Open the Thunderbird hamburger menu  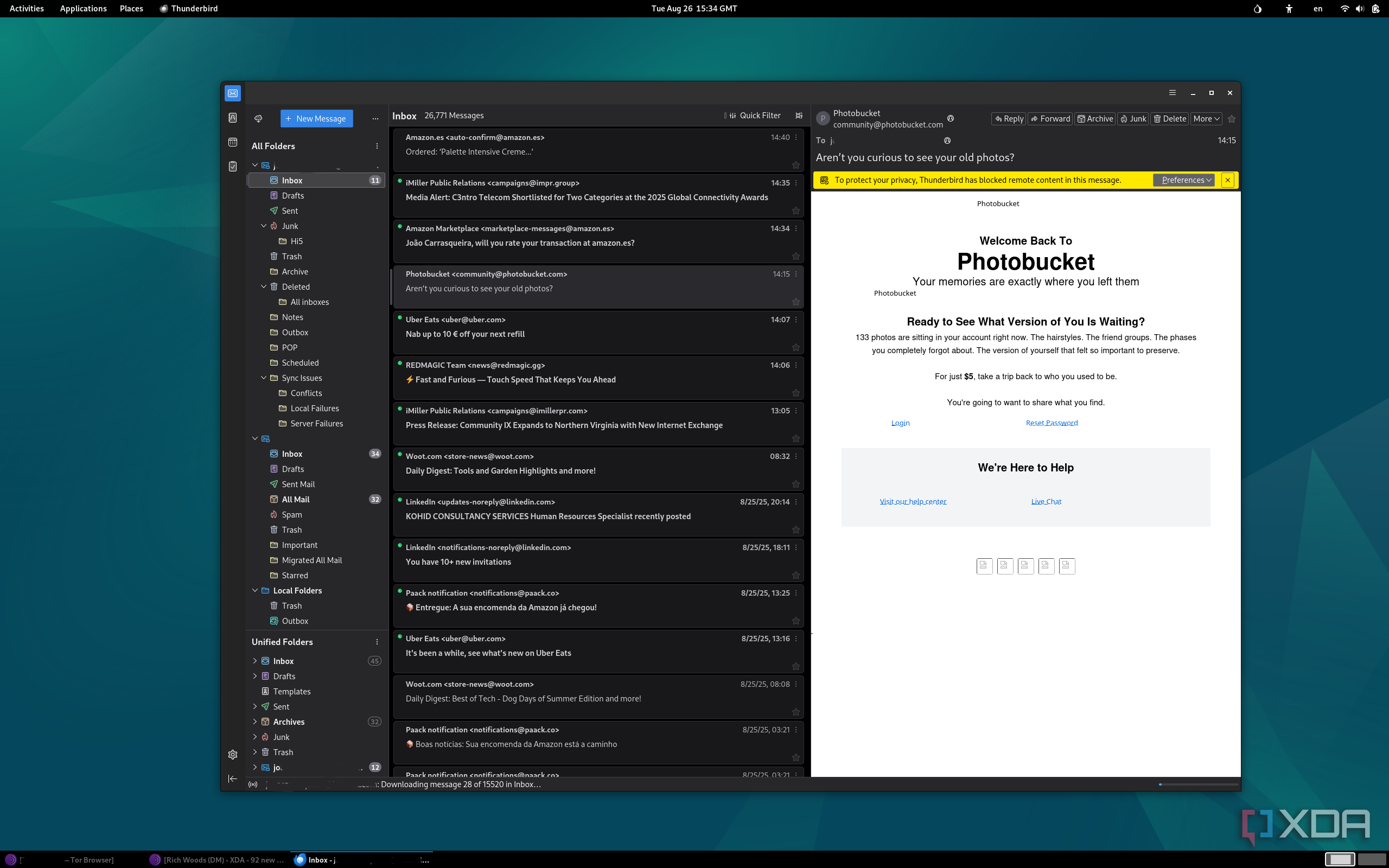tap(1173, 92)
